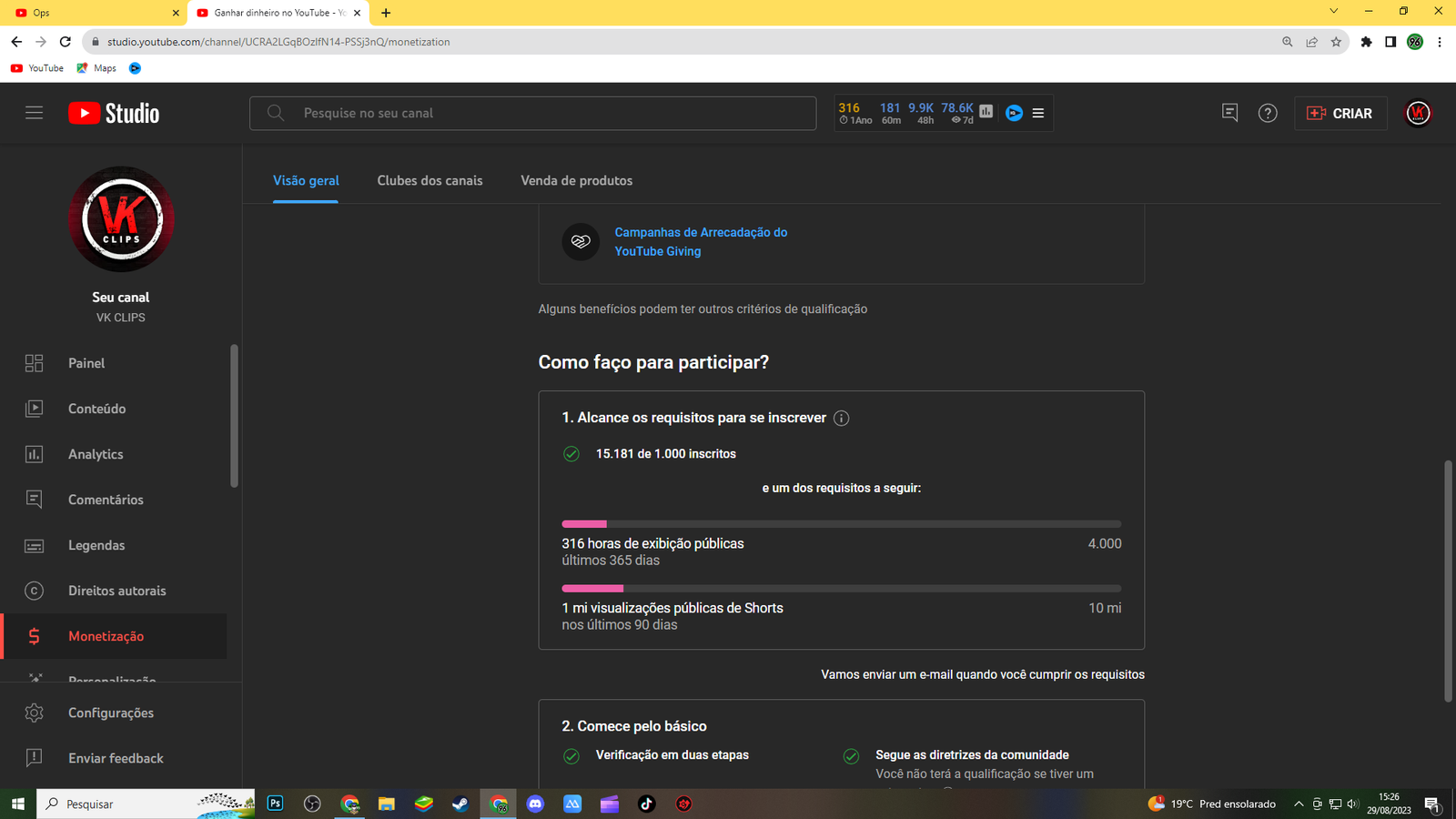Click the address bar URL
Viewport: 1456px width, 819px height.
pyautogui.click(x=278, y=42)
